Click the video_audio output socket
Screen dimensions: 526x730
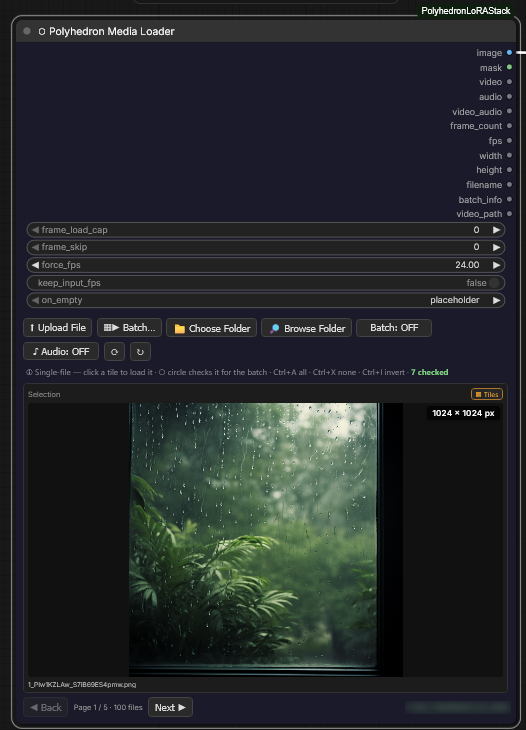[x=509, y=111]
